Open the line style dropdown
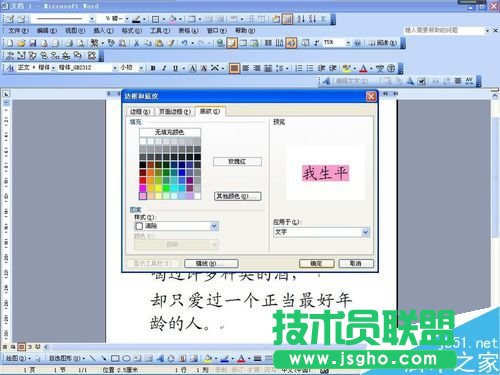Screen dimensions: 500x375 (92, 19)
